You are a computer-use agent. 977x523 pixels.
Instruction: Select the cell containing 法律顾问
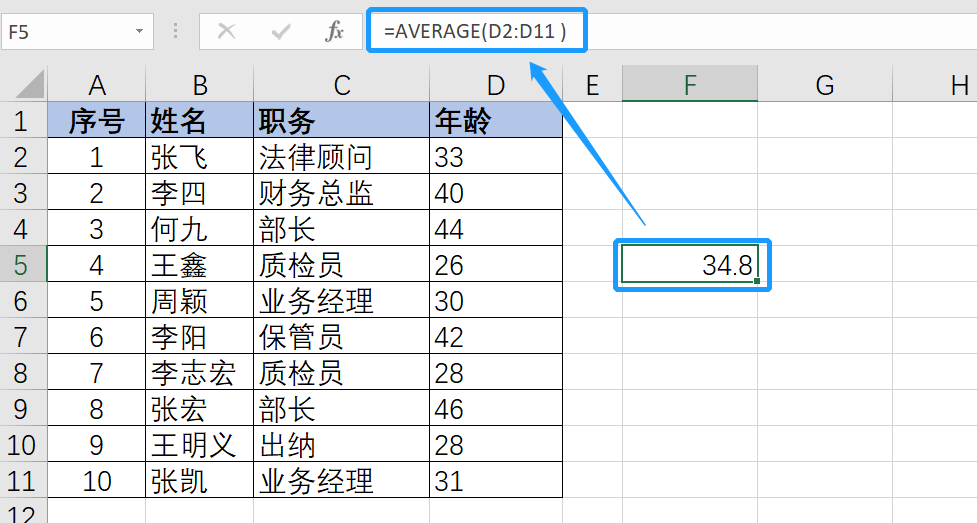coord(341,156)
